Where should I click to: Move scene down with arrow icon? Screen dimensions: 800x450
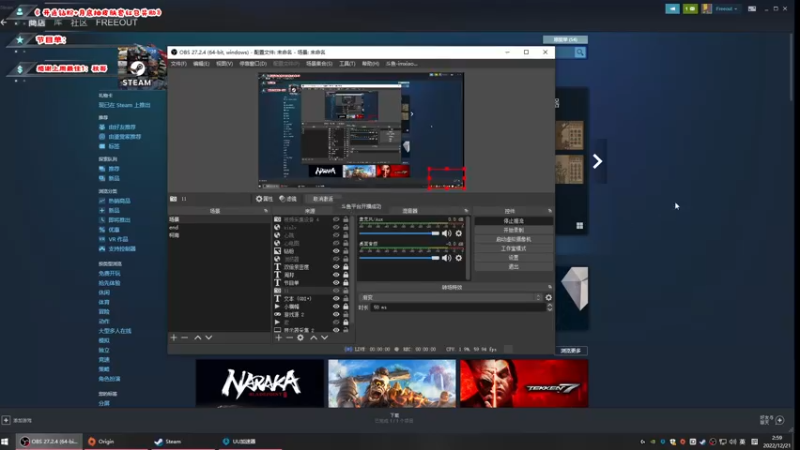click(x=209, y=338)
